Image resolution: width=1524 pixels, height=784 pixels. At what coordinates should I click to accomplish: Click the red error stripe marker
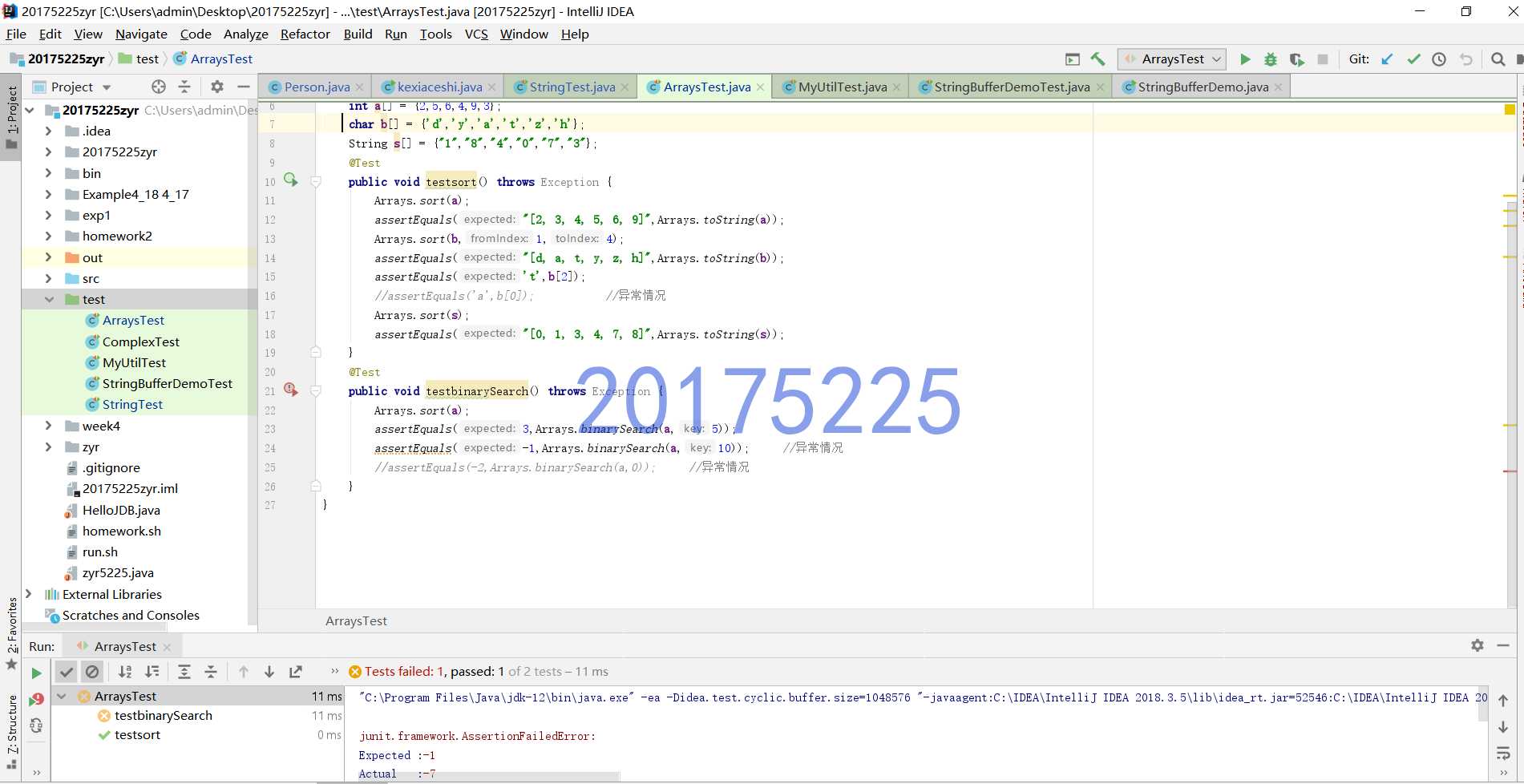(1510, 471)
